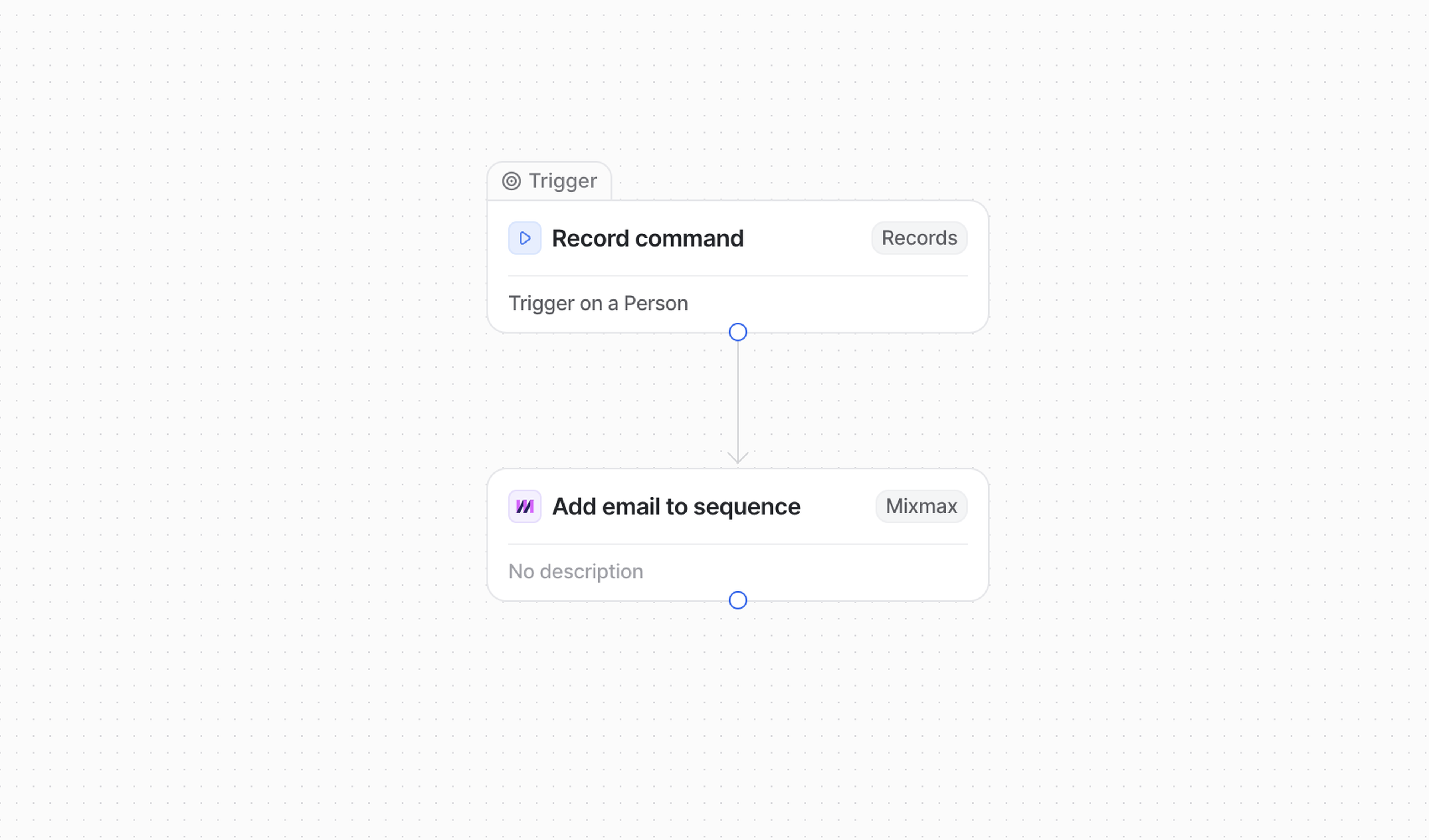The width and height of the screenshot is (1429, 840).
Task: Click the Records badge
Action: click(919, 238)
